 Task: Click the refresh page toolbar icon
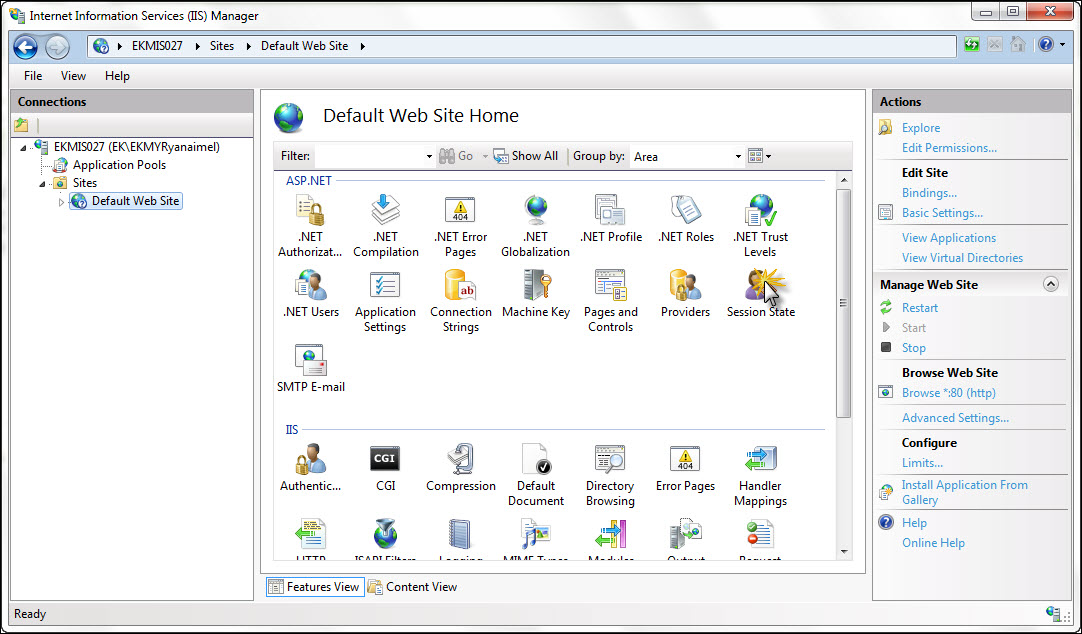[x=972, y=45]
